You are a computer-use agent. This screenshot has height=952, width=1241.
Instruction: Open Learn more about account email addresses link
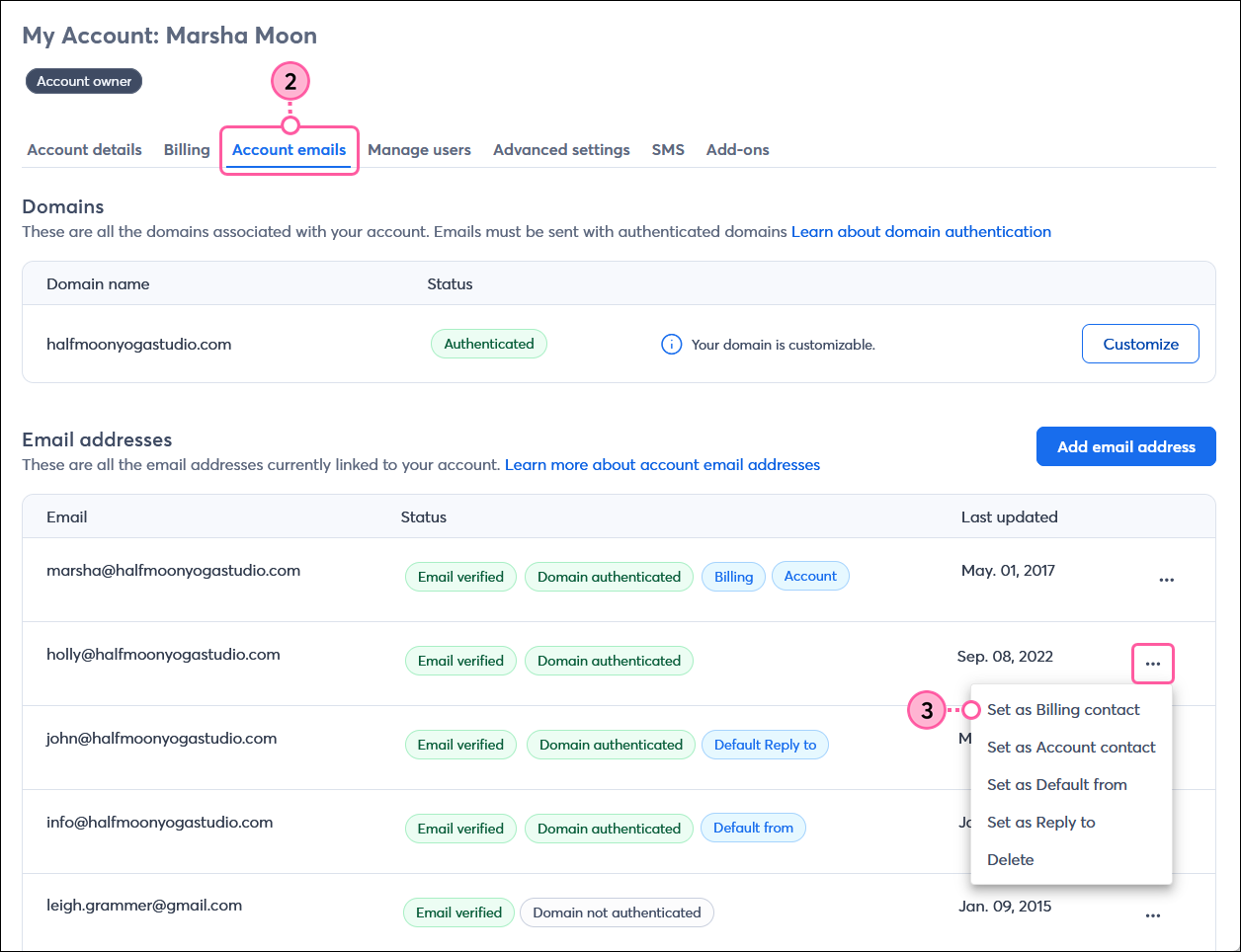tap(662, 465)
